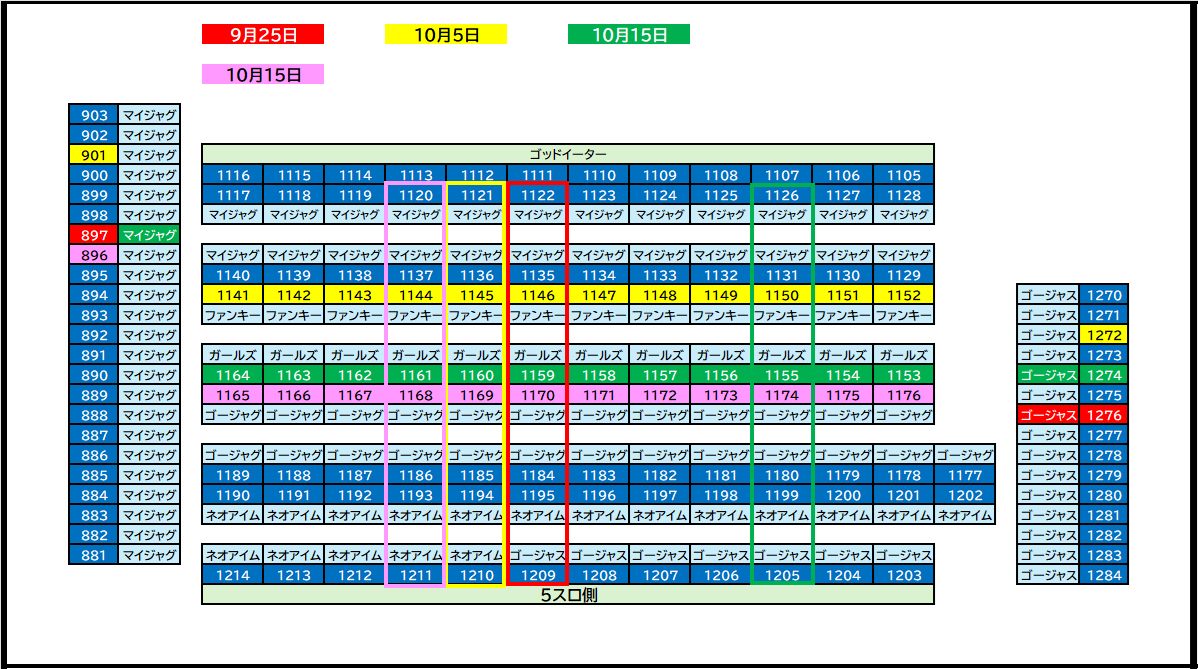Click the マイジャグ label under seat 1120
The height and width of the screenshot is (669, 1198).
(414, 213)
